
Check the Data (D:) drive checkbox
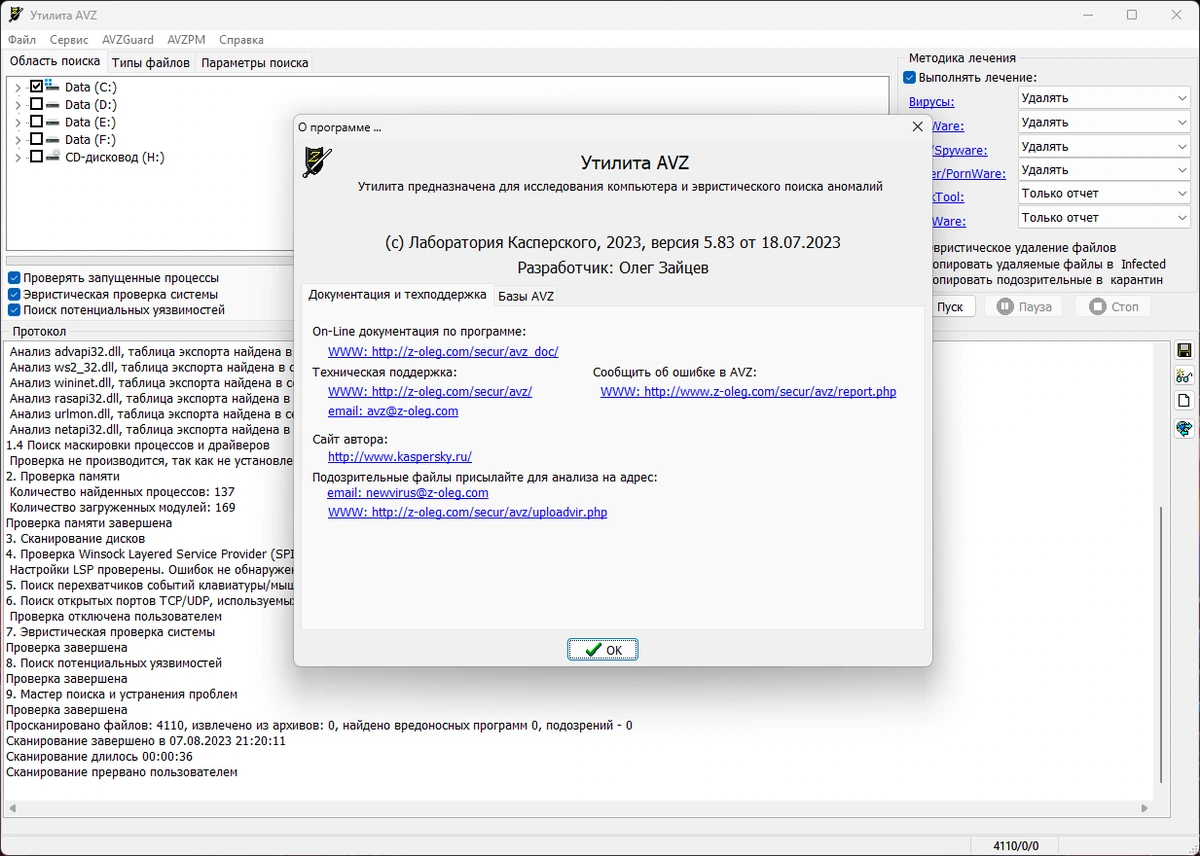[x=37, y=104]
